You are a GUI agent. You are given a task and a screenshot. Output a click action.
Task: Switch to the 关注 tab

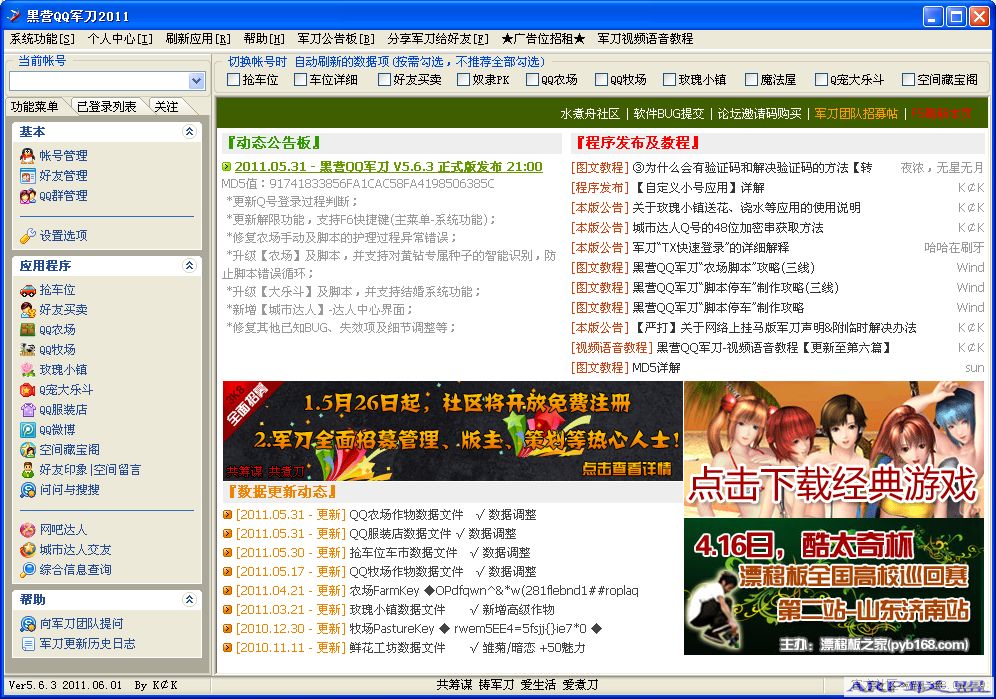coord(166,107)
